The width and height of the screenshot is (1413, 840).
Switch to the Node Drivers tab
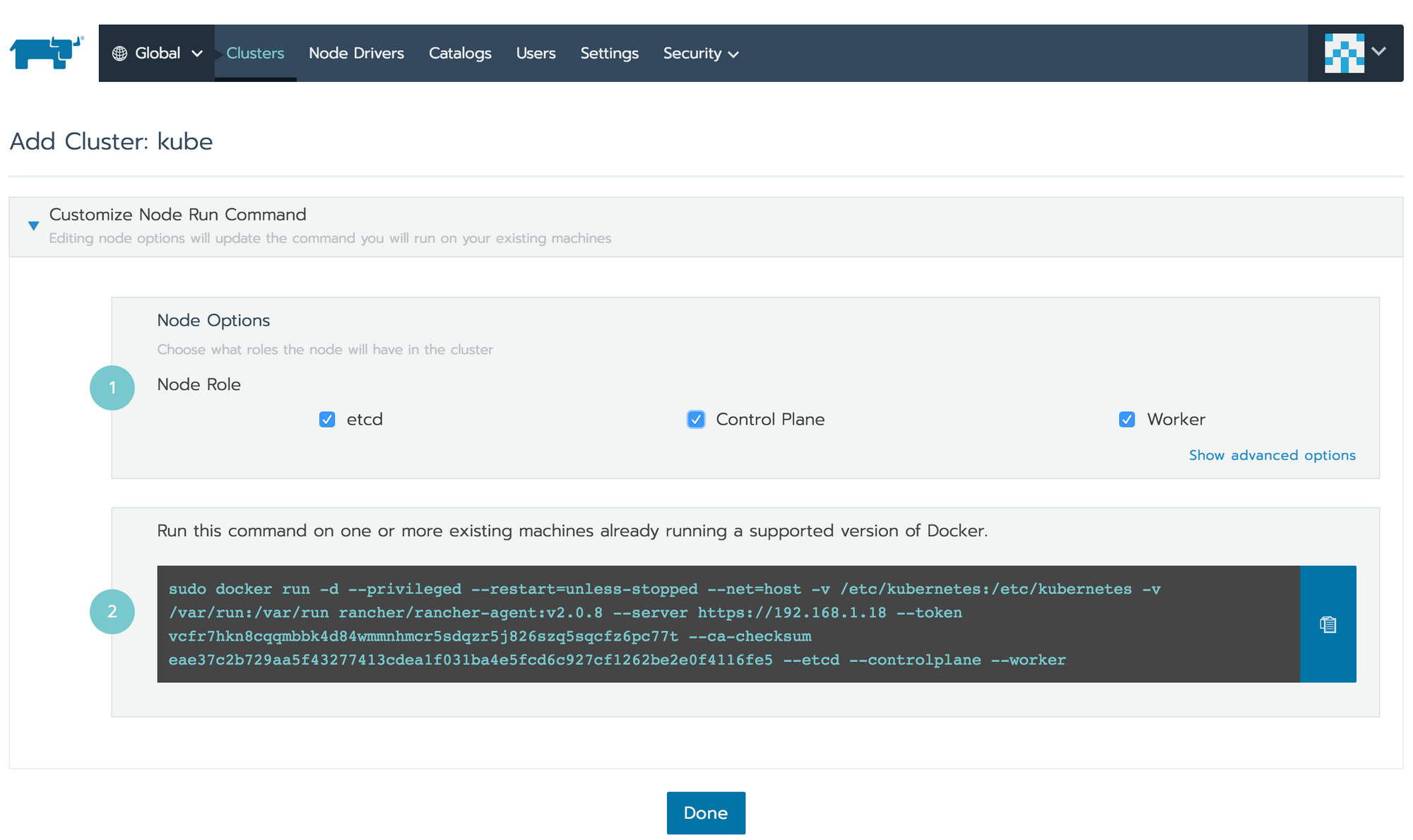356,53
